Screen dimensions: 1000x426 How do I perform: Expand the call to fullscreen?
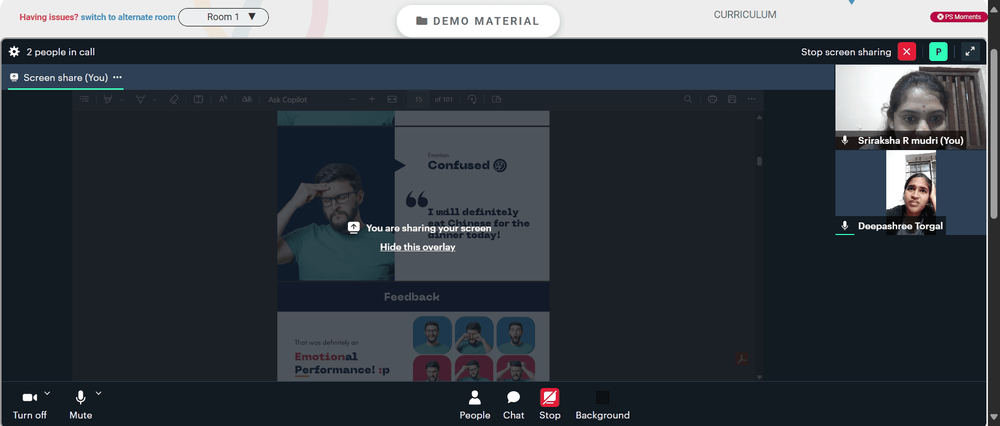click(x=970, y=52)
